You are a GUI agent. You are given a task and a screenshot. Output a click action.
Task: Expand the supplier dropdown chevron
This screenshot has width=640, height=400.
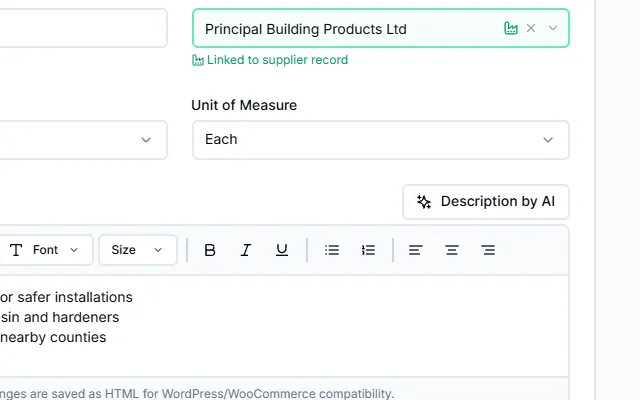pos(553,28)
